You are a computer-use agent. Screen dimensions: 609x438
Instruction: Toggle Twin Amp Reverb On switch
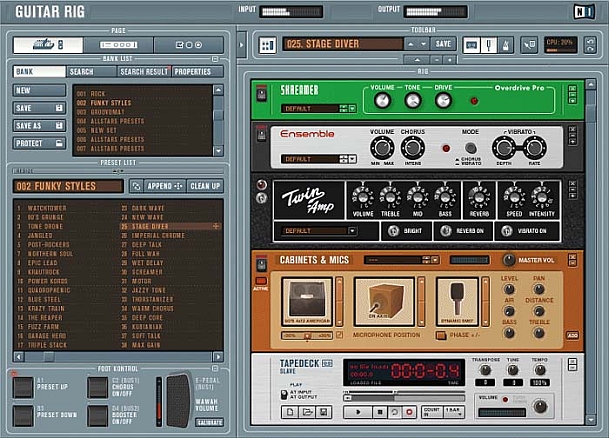(446, 231)
